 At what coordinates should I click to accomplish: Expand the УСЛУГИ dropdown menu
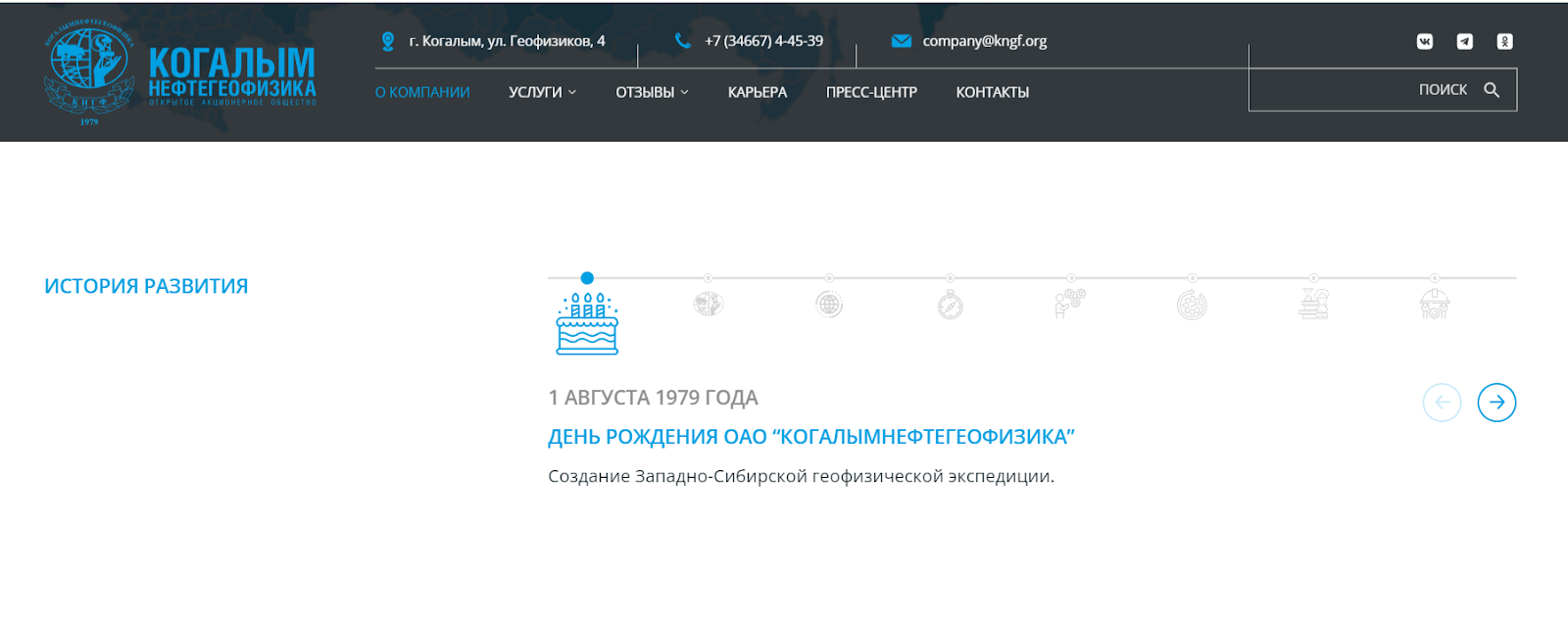[x=542, y=92]
